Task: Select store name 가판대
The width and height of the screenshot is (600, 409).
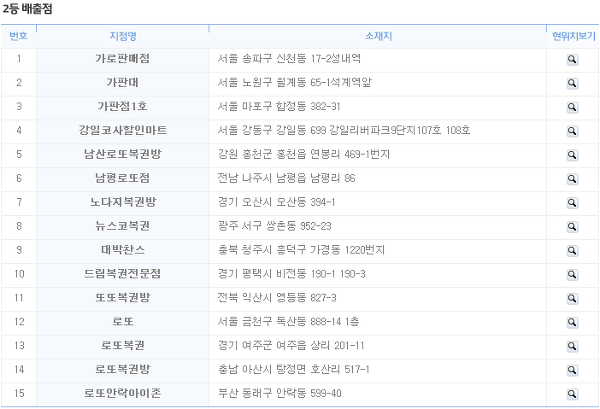Action: [122, 82]
